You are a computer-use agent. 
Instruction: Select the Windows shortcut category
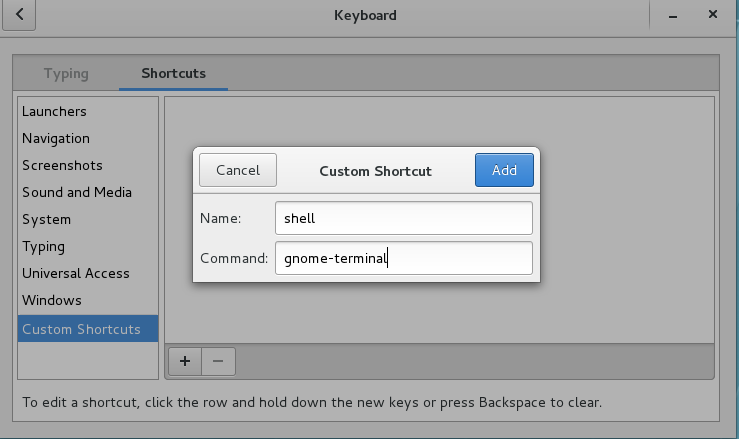click(52, 300)
